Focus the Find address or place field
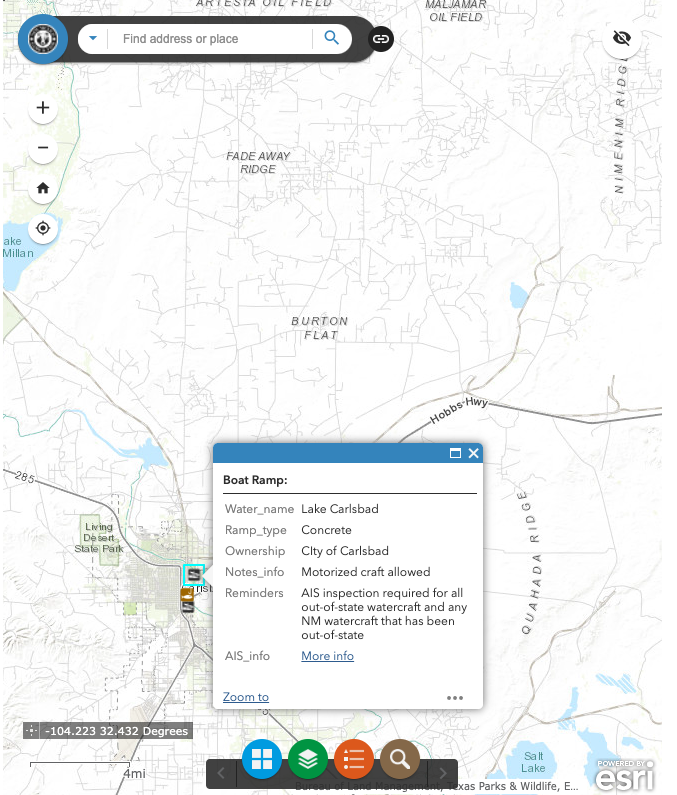The image size is (677, 795). point(209,39)
